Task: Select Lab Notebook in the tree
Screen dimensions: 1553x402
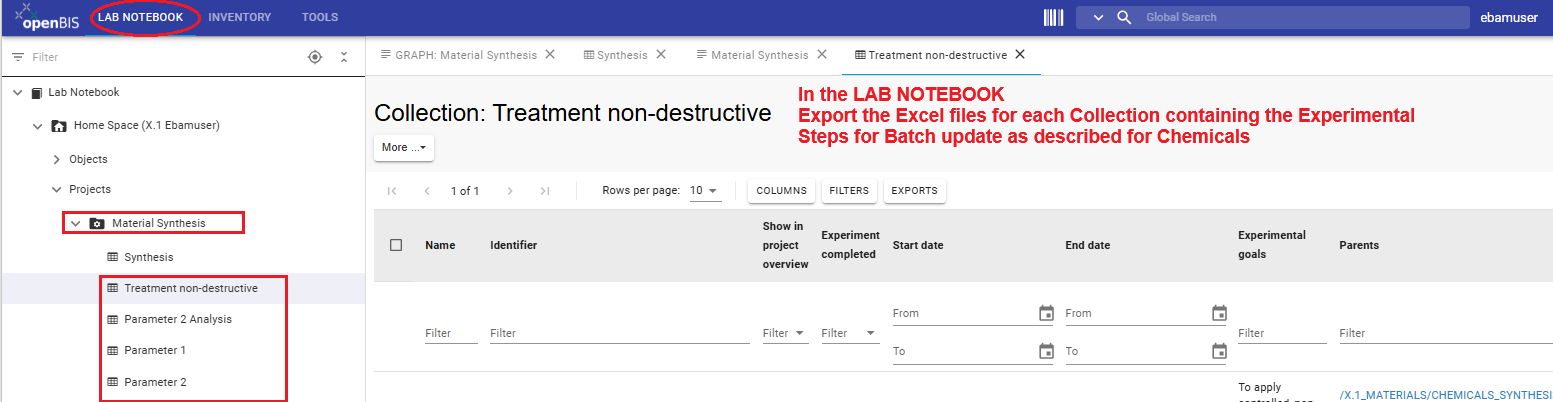Action: (x=84, y=92)
